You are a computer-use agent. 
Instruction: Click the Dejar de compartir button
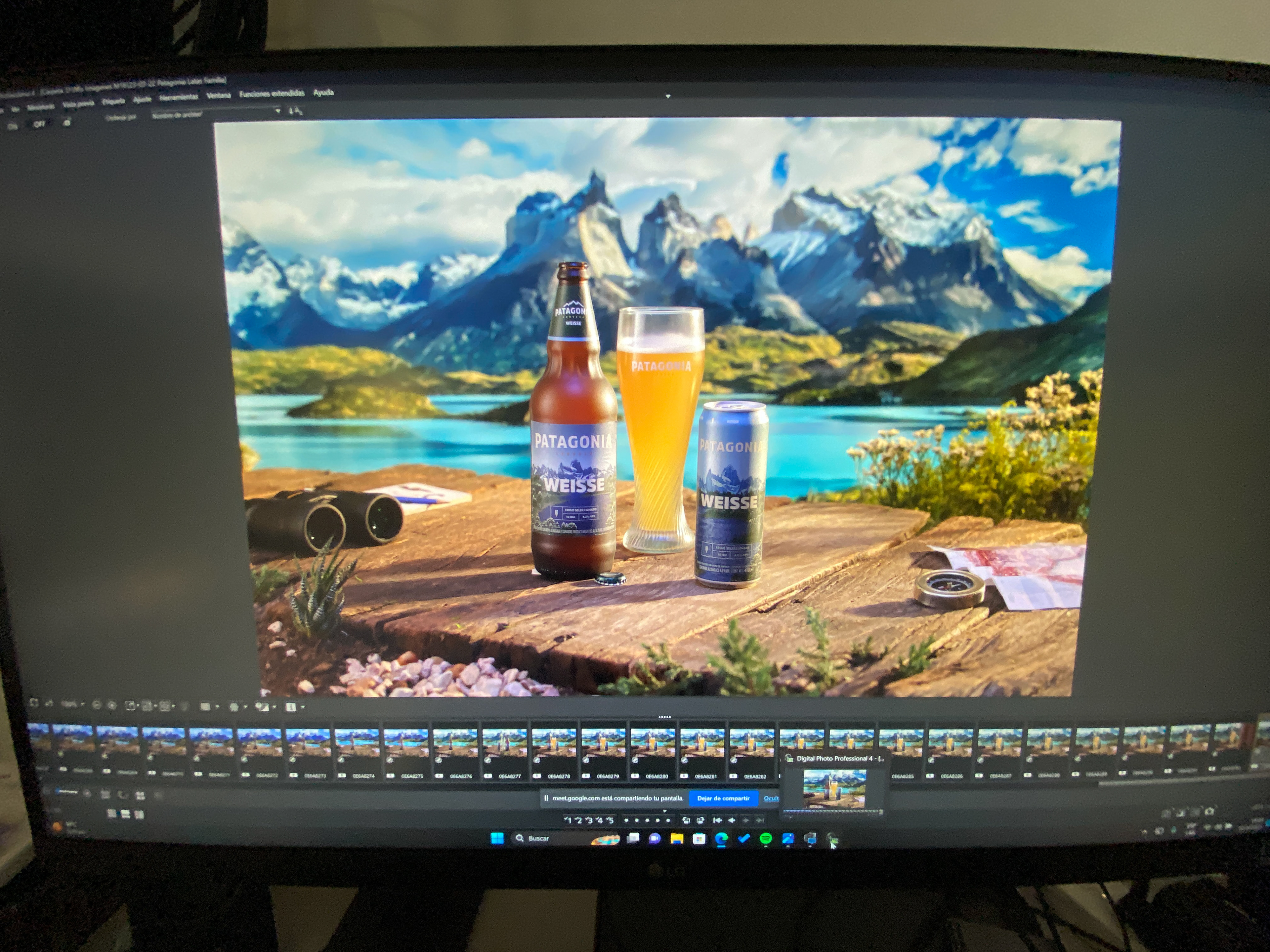[723, 798]
